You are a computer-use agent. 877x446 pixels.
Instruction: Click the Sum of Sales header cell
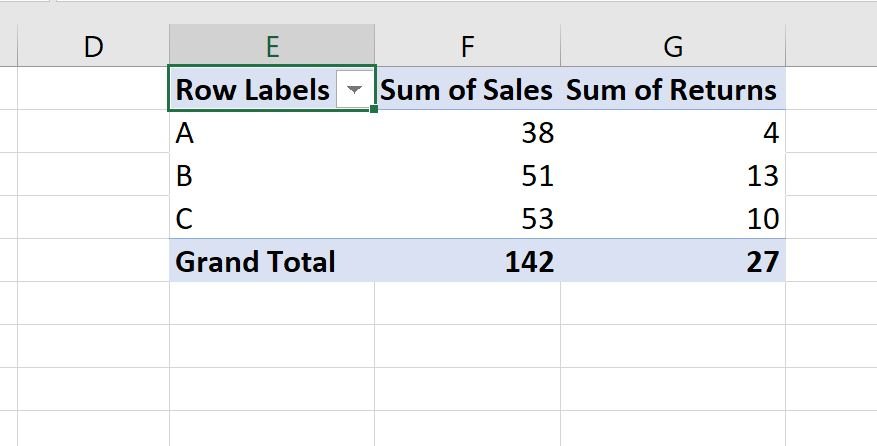[467, 90]
